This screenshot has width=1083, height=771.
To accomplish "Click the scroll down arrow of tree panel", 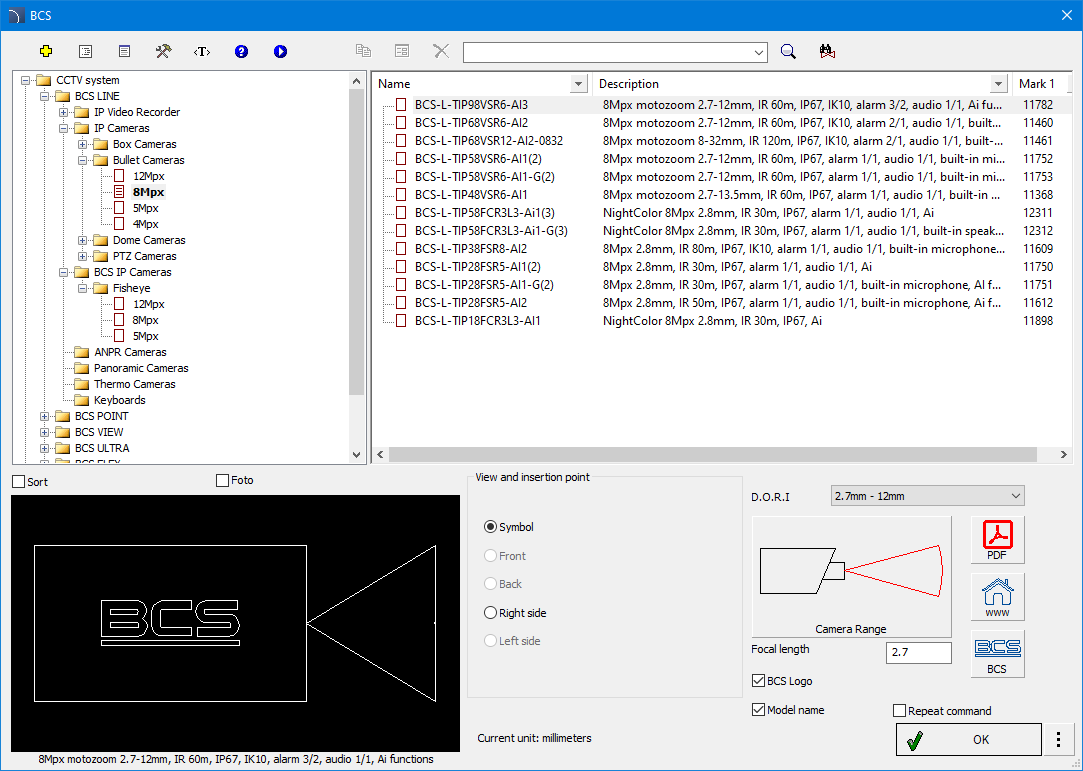I will click(x=356, y=455).
